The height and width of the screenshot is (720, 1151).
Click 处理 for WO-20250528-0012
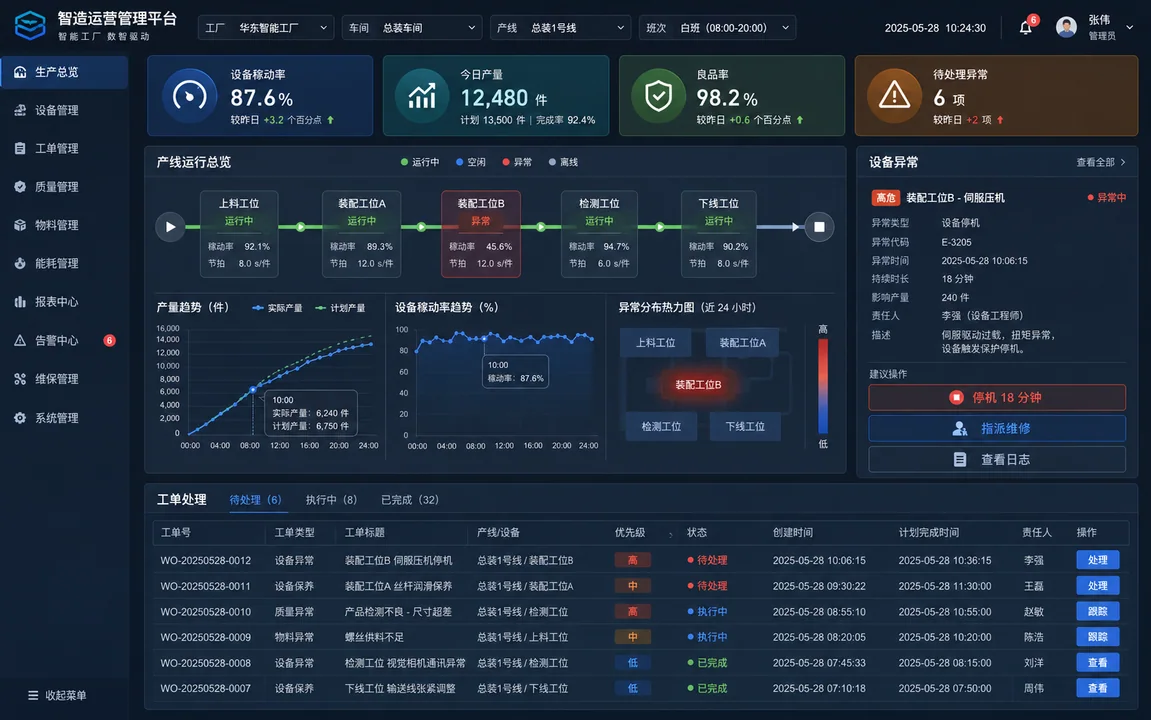(1097, 560)
